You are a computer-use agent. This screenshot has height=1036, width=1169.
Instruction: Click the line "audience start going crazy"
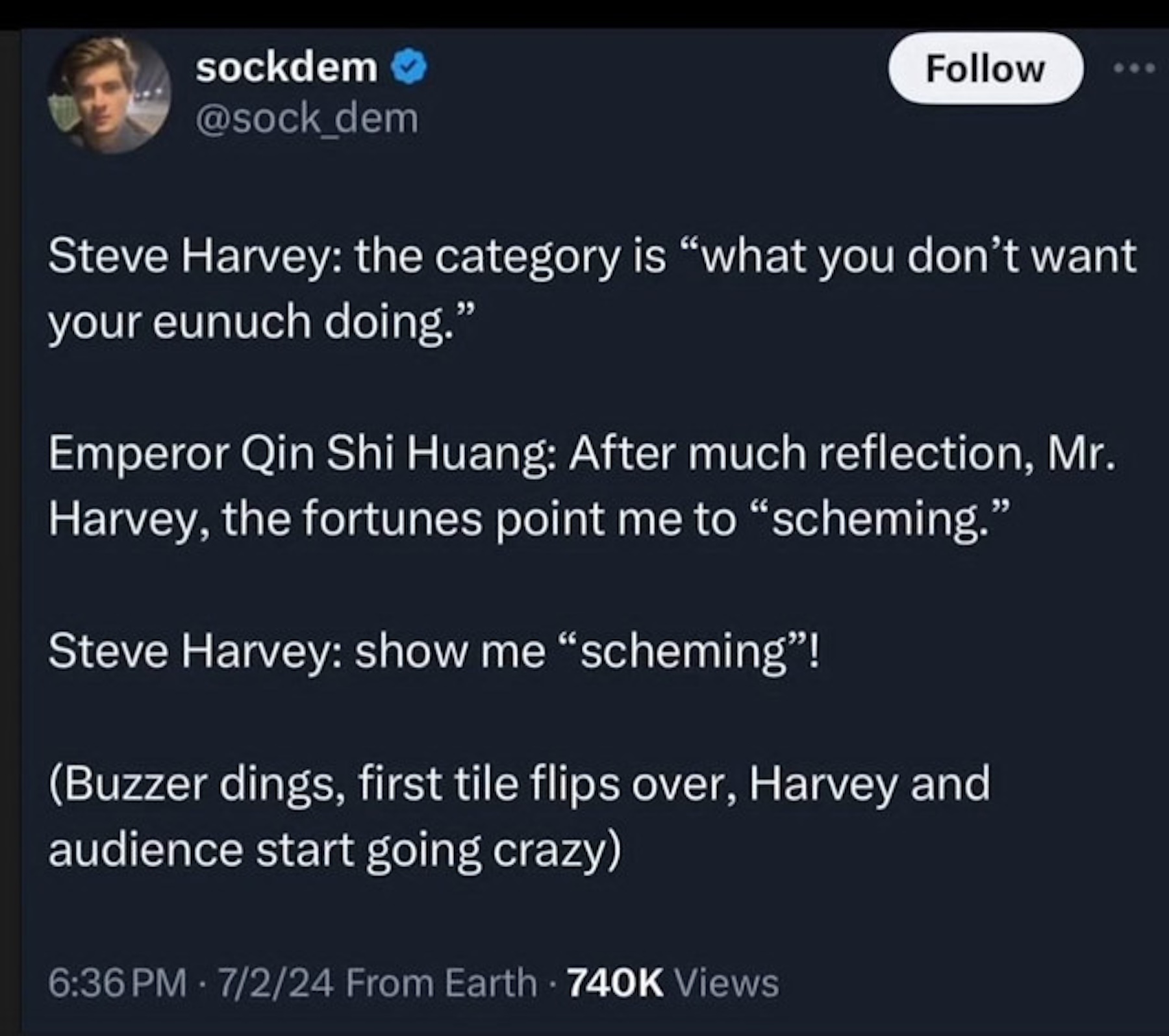(x=333, y=850)
